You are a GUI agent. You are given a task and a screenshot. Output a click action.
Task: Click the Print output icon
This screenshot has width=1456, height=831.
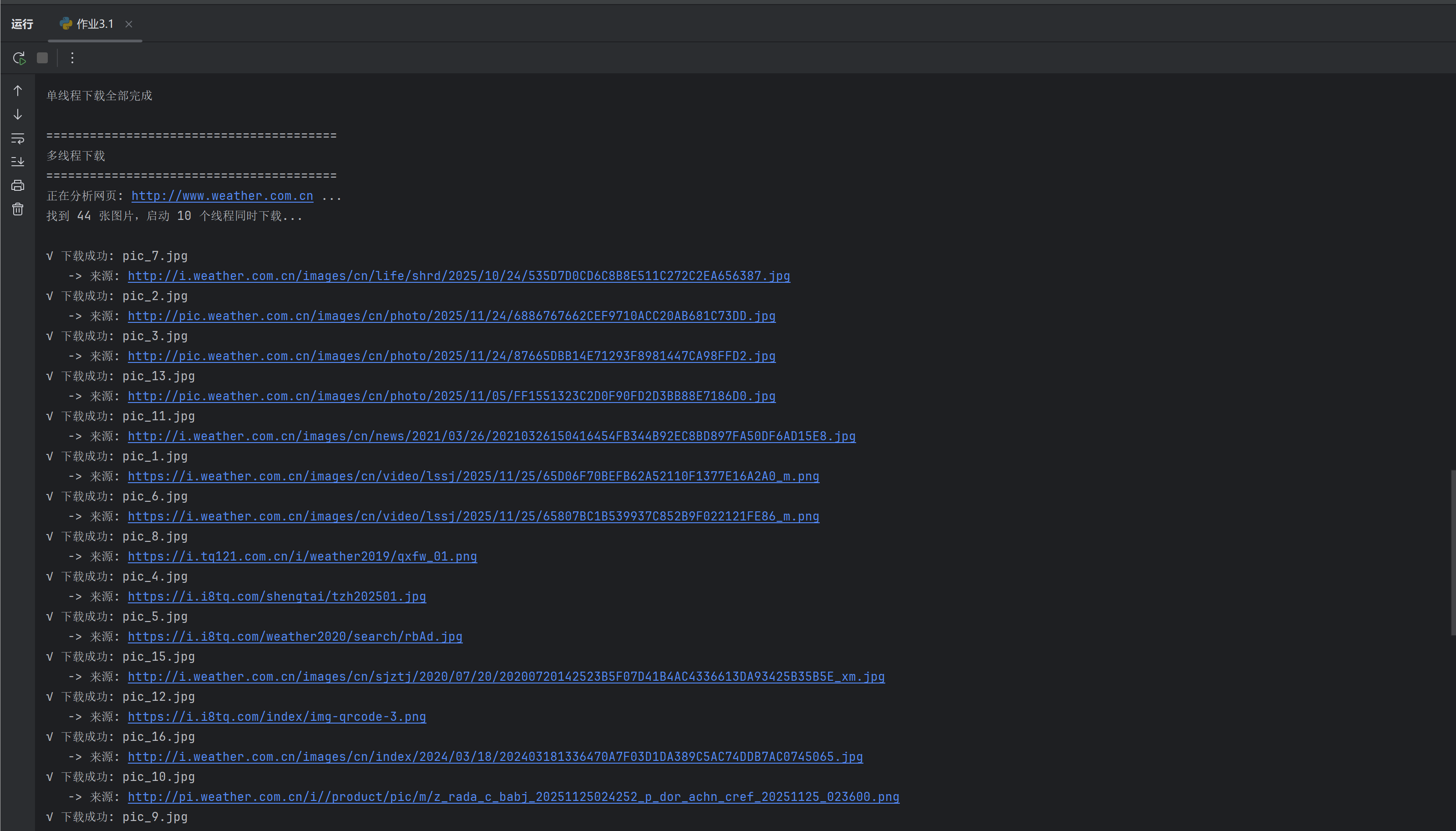point(18,185)
